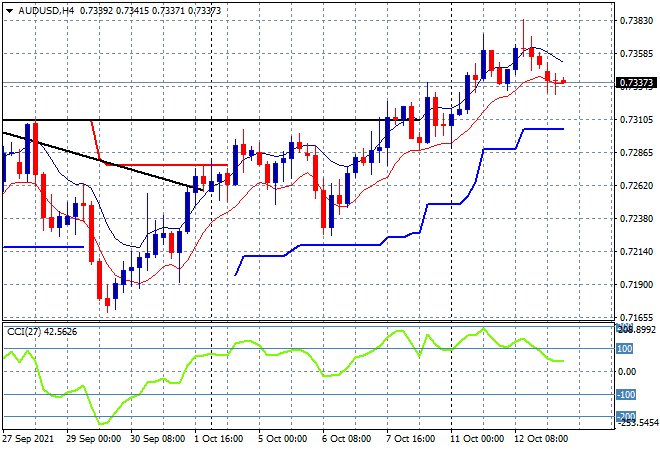
Task: Click the 0.73830 price scale label
Action: click(636, 21)
